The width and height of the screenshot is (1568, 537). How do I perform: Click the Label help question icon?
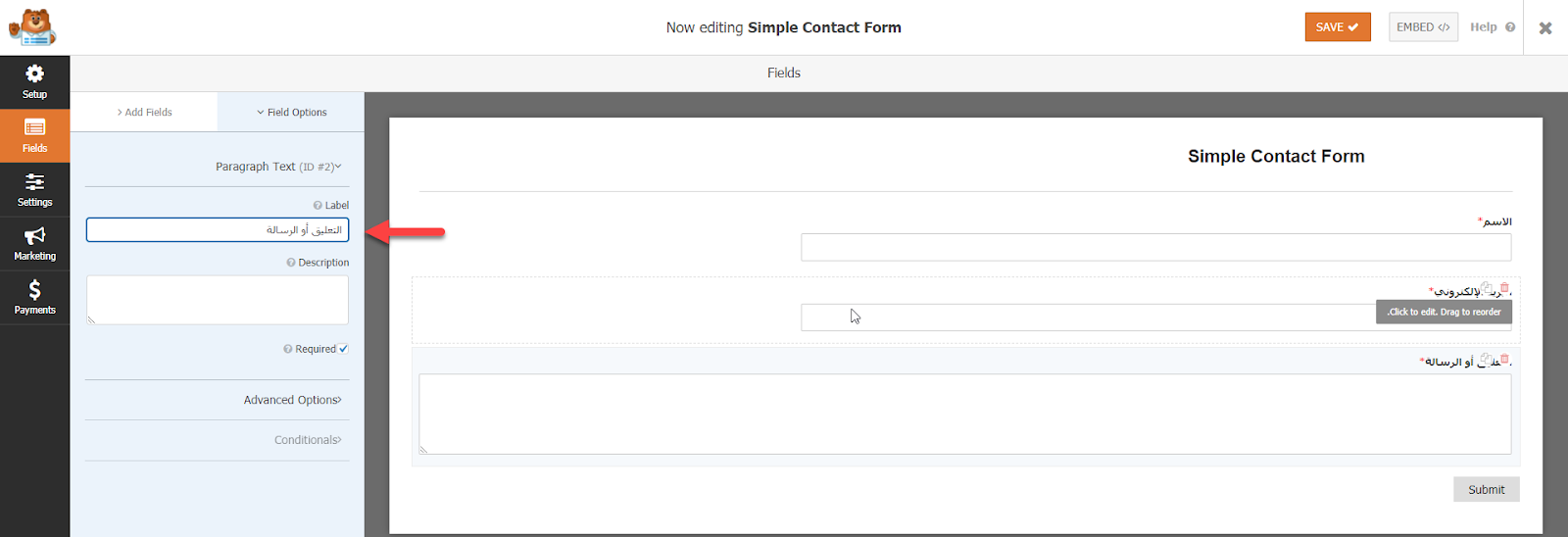[x=318, y=206]
